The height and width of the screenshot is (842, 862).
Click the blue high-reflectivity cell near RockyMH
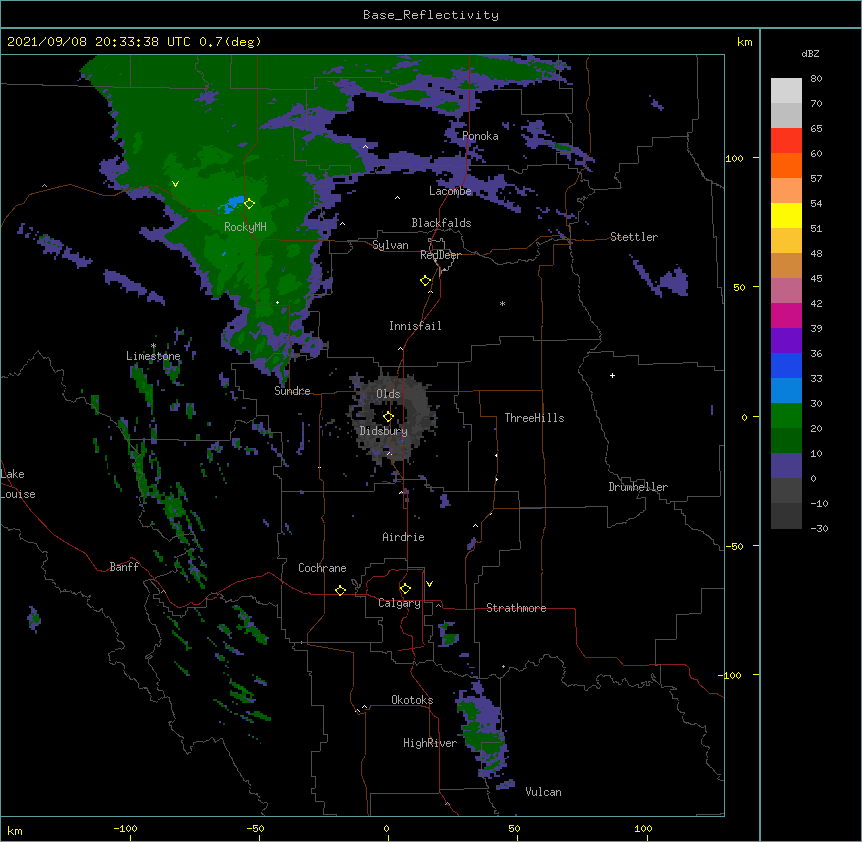[233, 204]
